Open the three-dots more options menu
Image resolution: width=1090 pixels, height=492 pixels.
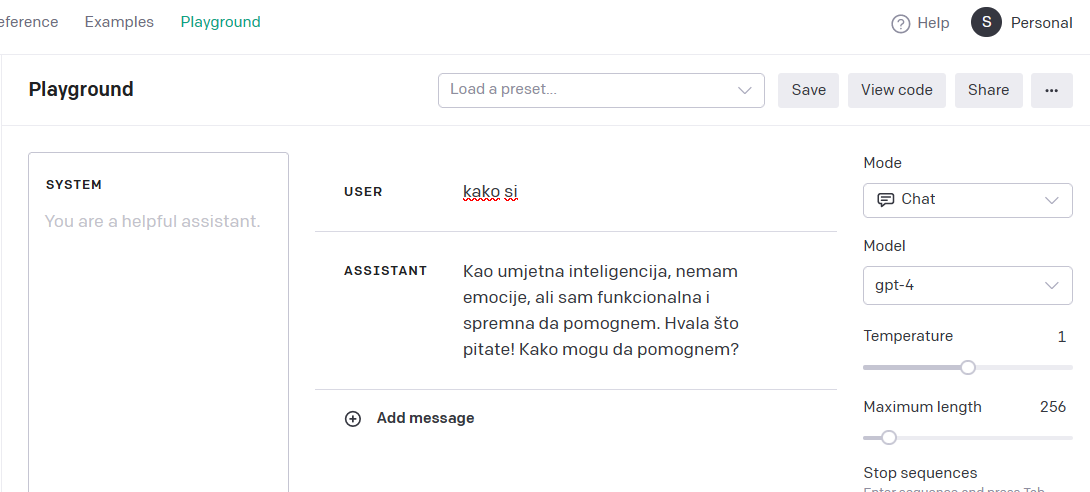point(1052,90)
